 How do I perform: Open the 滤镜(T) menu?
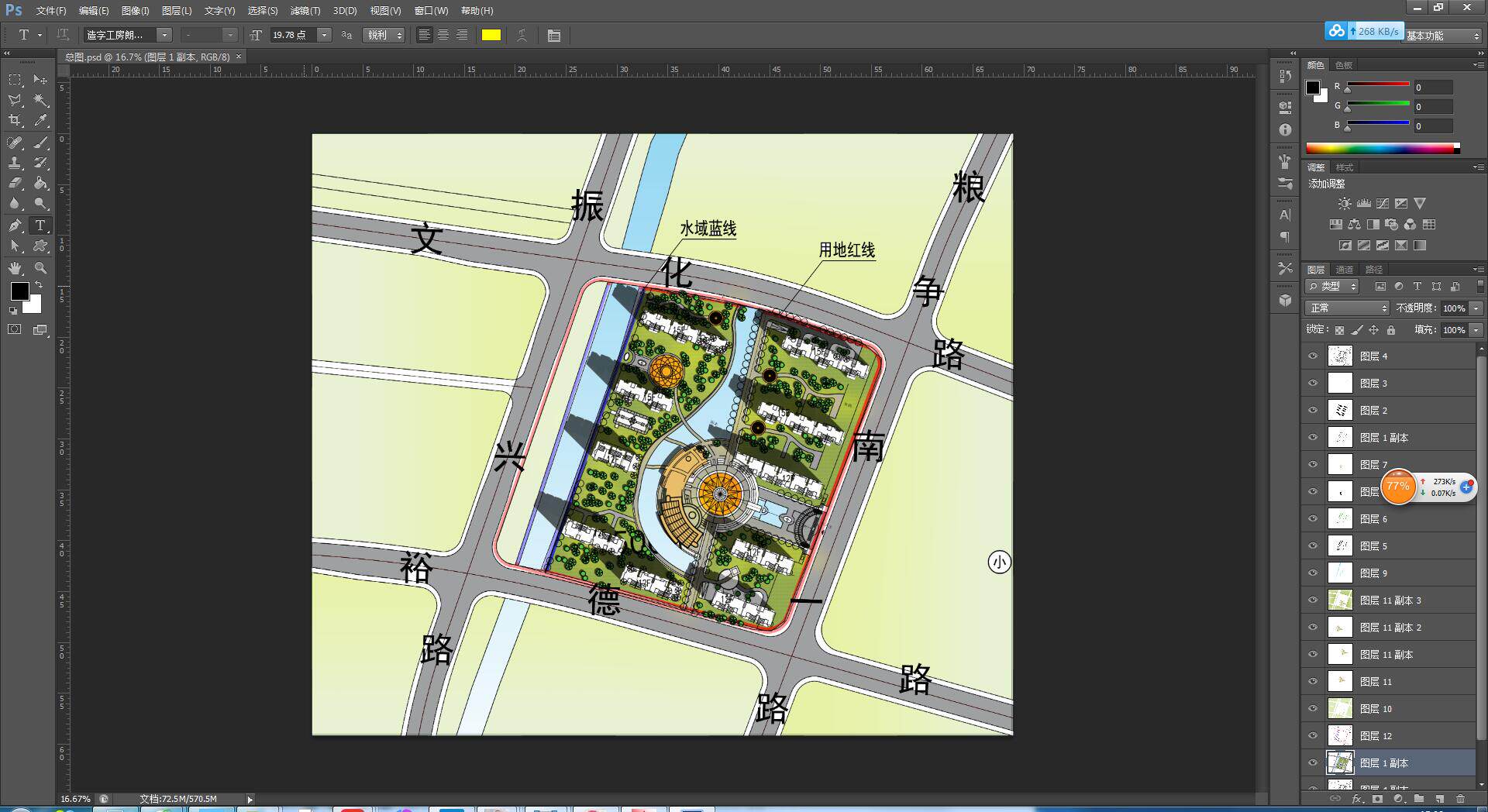pyautogui.click(x=305, y=11)
